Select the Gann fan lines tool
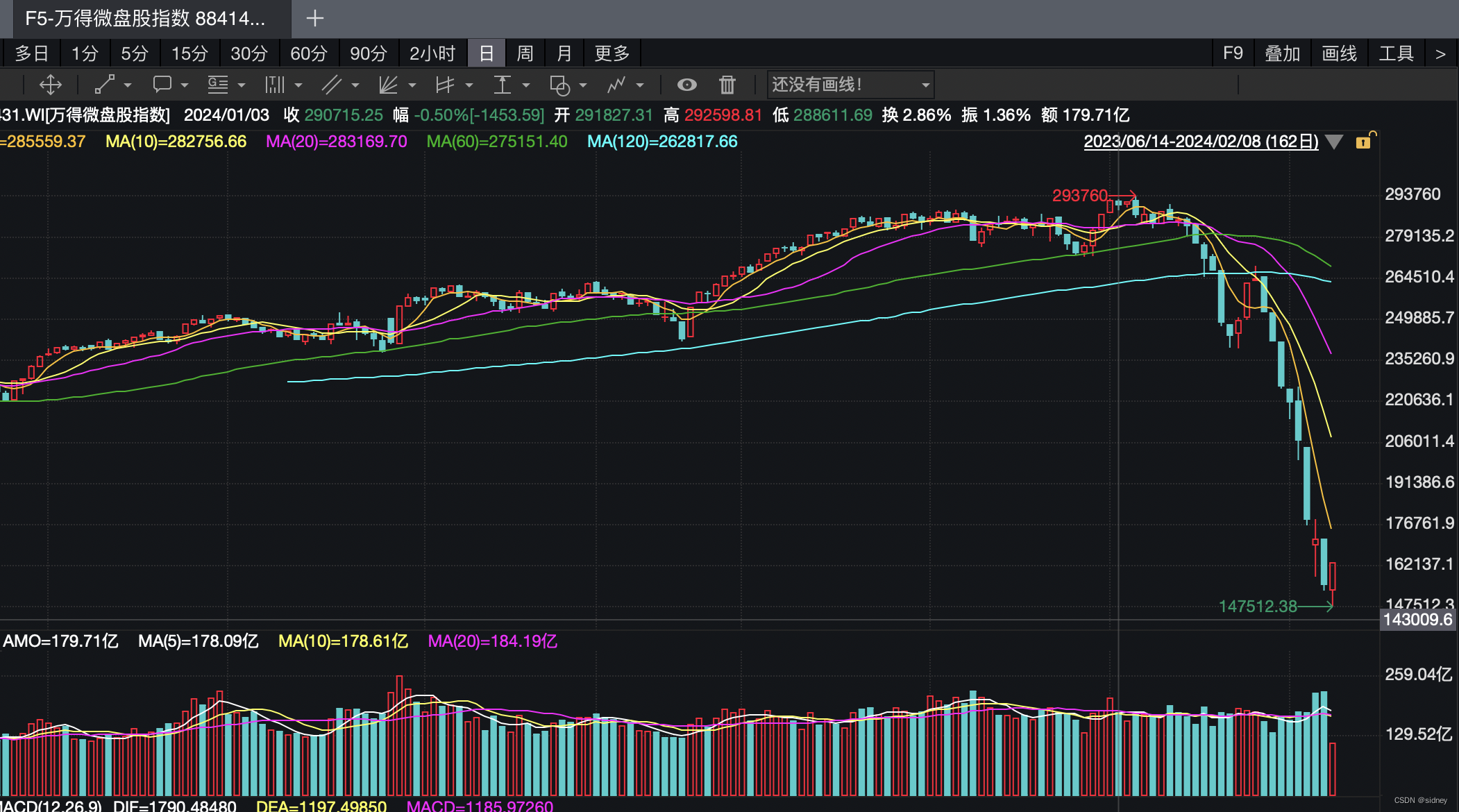 coord(389,85)
